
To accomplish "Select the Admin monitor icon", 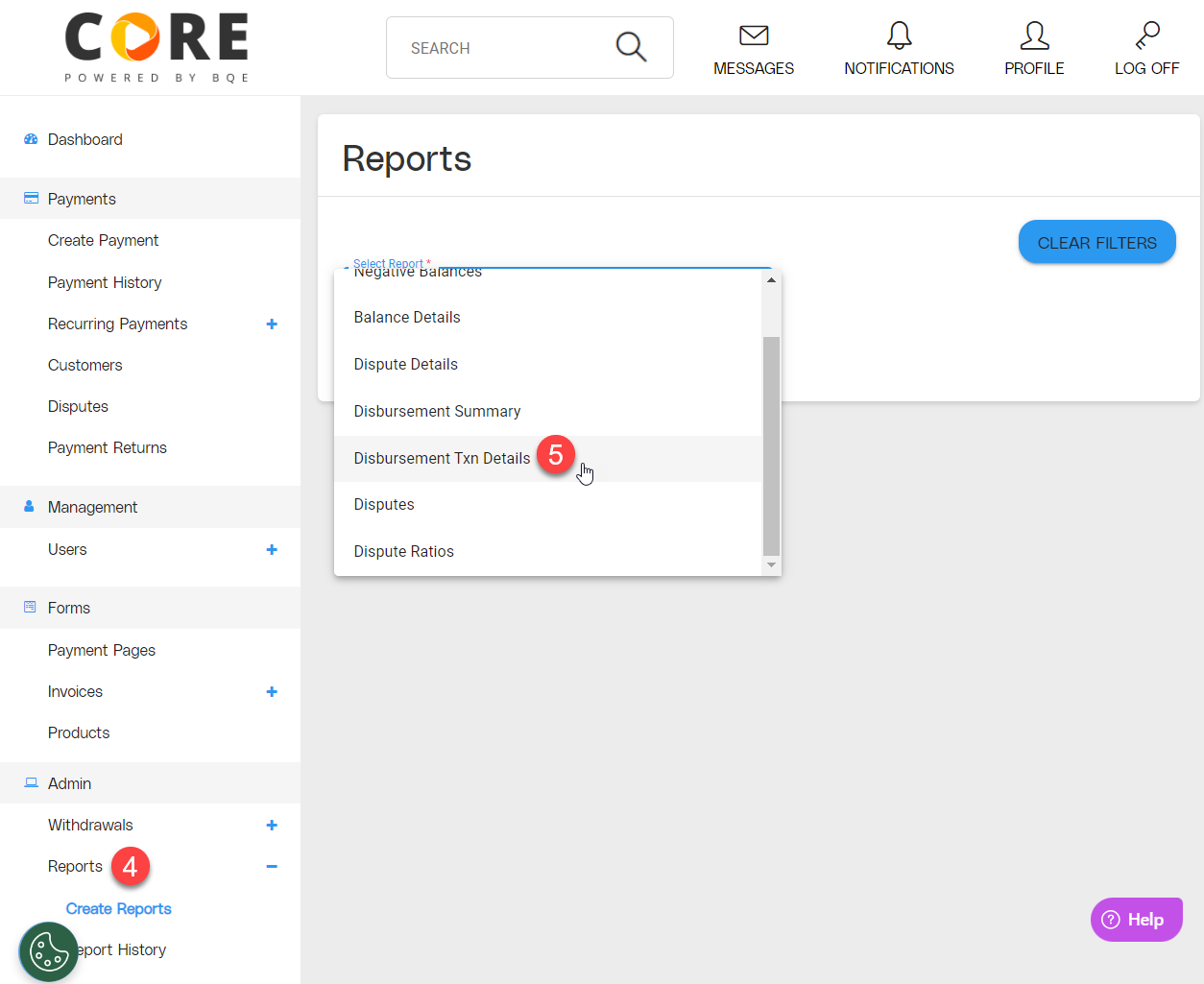I will 29,782.
